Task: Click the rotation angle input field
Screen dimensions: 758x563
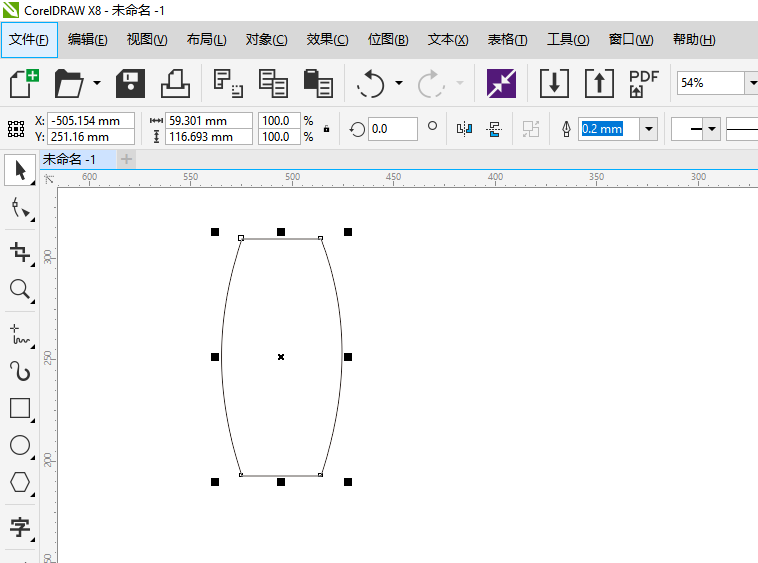Action: (x=392, y=129)
